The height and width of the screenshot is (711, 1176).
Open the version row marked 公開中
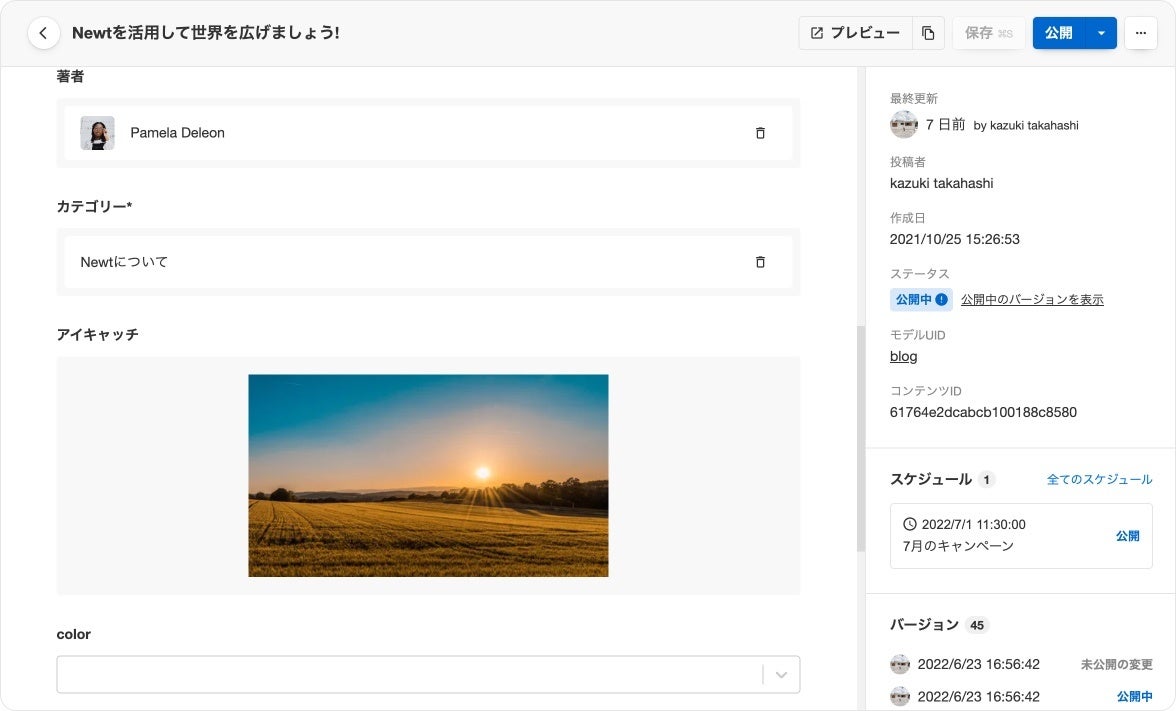click(x=1021, y=697)
